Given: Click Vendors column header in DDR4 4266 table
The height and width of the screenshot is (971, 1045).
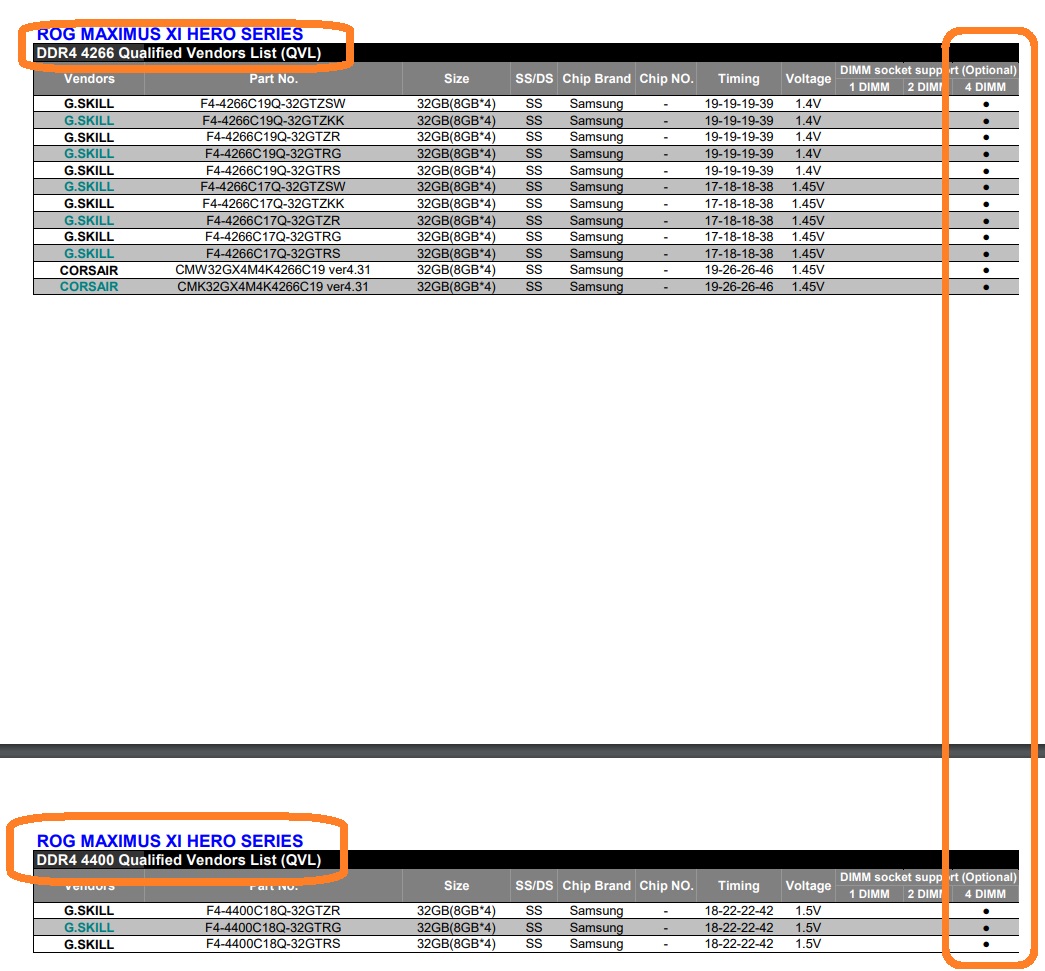Looking at the screenshot, I should click(89, 79).
